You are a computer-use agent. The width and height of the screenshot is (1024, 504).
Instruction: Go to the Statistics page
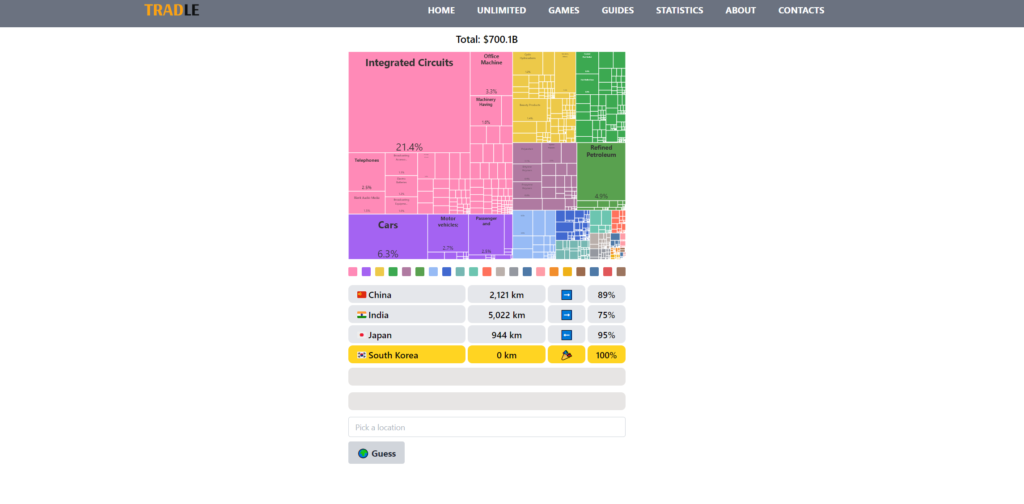[679, 11]
